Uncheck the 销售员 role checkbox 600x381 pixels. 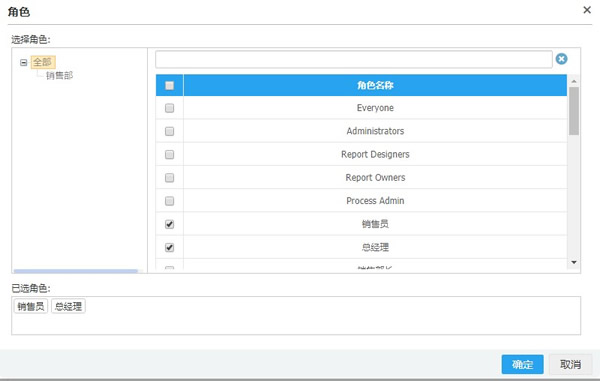[169, 224]
